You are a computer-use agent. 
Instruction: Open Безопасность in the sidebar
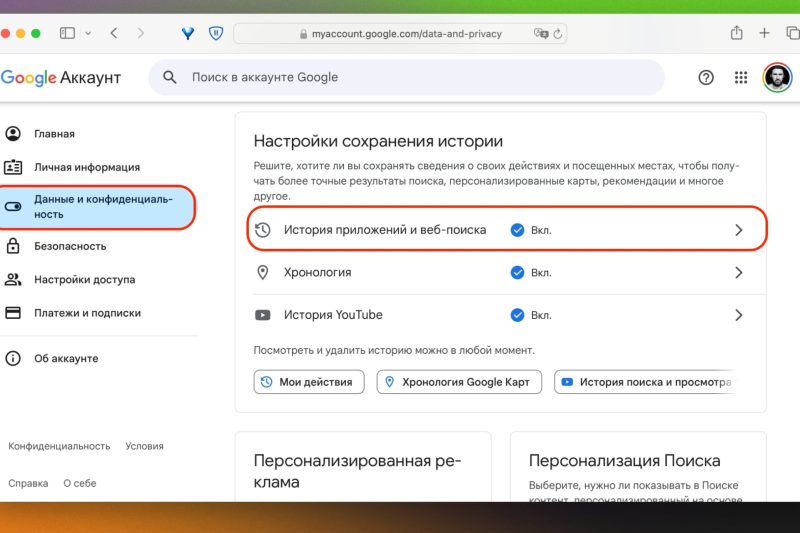pos(70,246)
